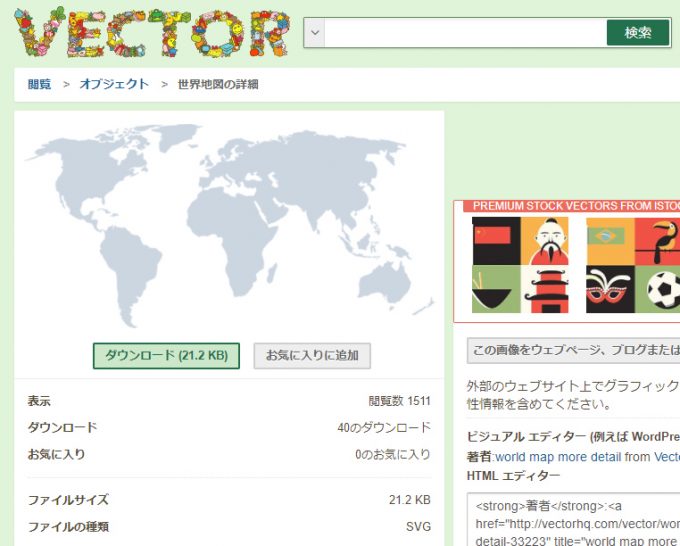Open オブジェクト breadcrumb category
680x546 pixels.
click(114, 85)
